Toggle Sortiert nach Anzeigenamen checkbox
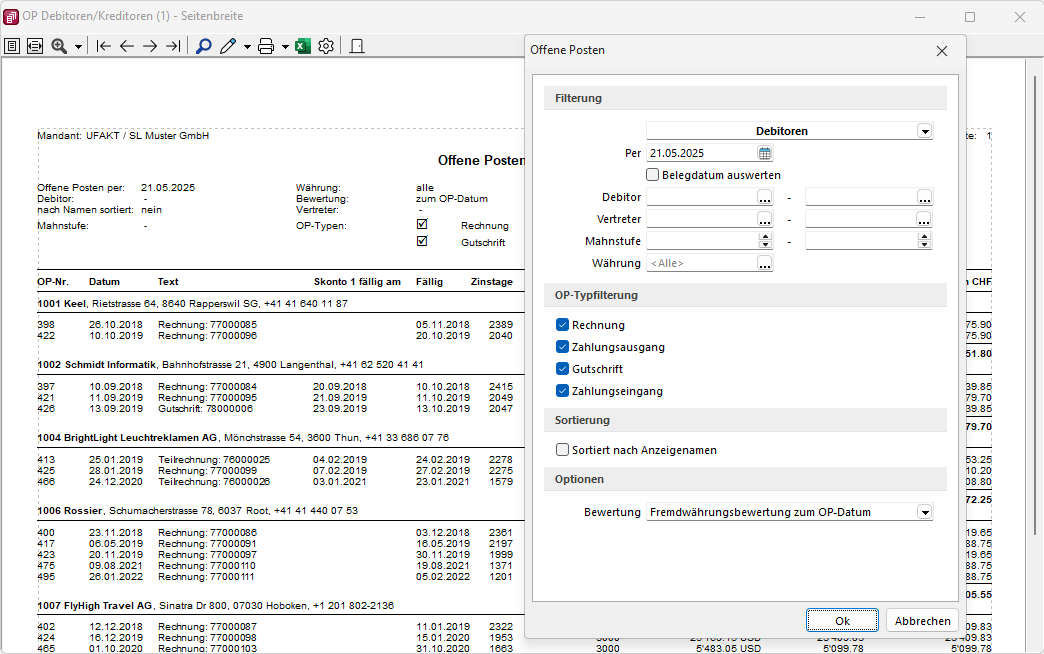Viewport: 1044px width, 654px height. 562,450
